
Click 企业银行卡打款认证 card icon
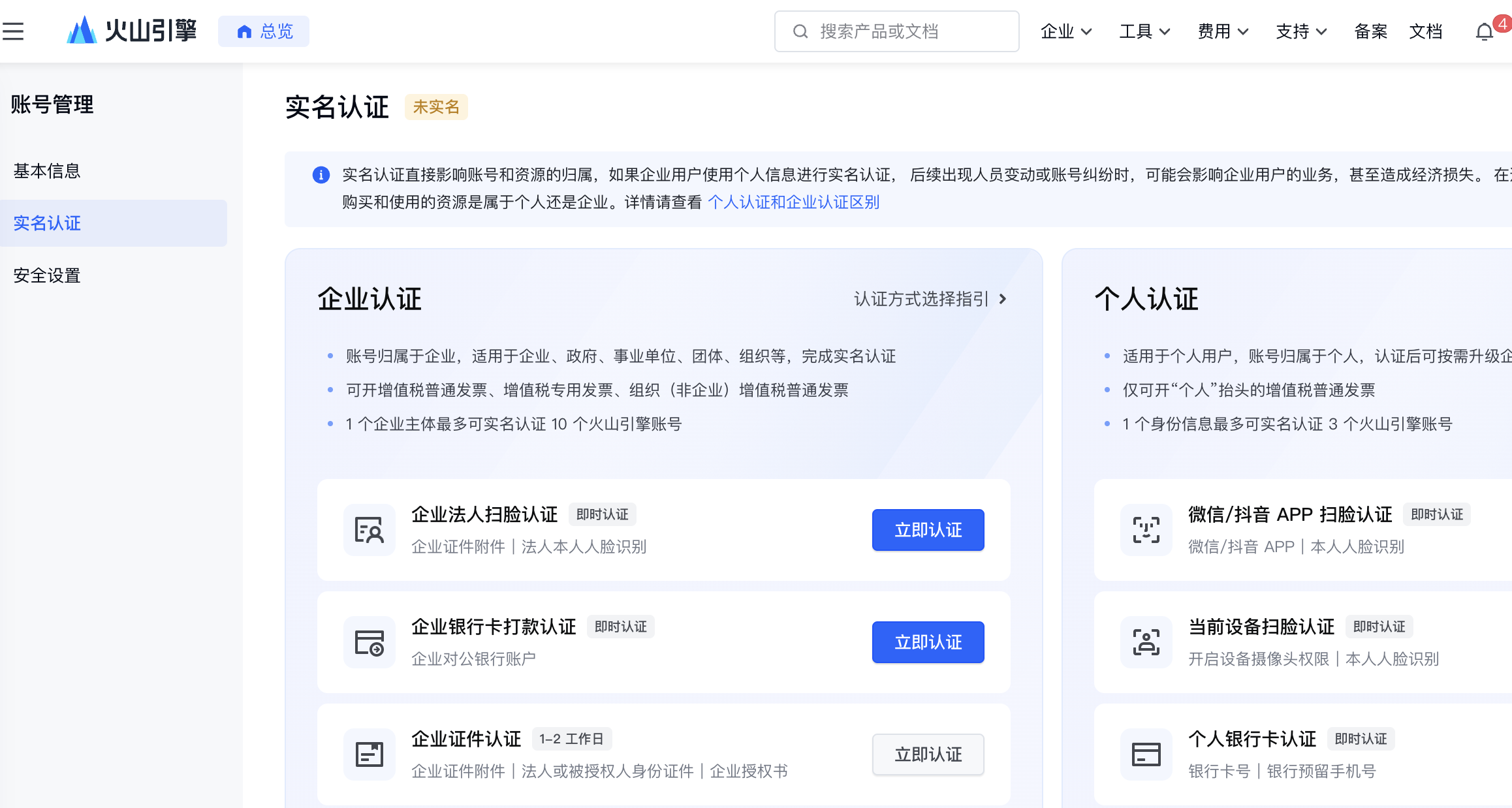(x=369, y=642)
